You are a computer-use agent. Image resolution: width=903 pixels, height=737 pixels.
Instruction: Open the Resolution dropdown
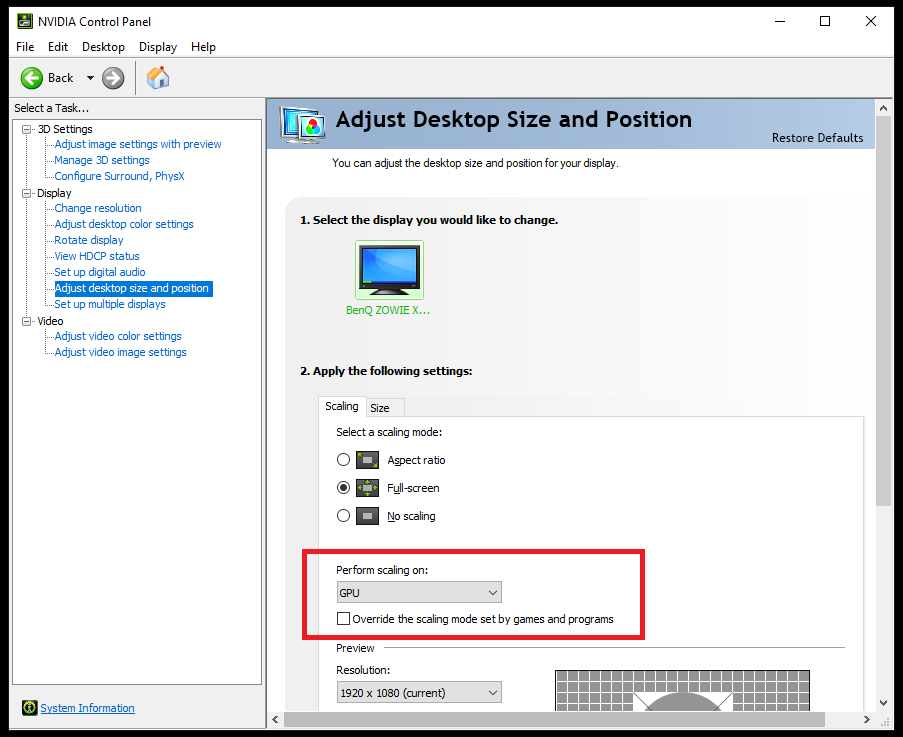(x=419, y=692)
